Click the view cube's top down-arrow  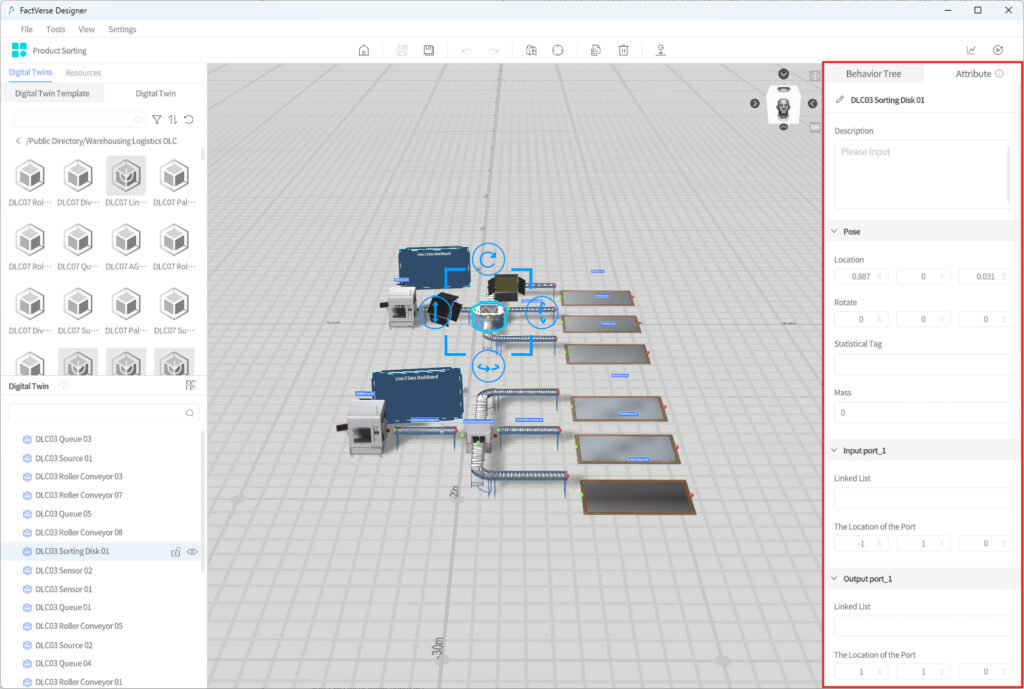click(x=784, y=74)
